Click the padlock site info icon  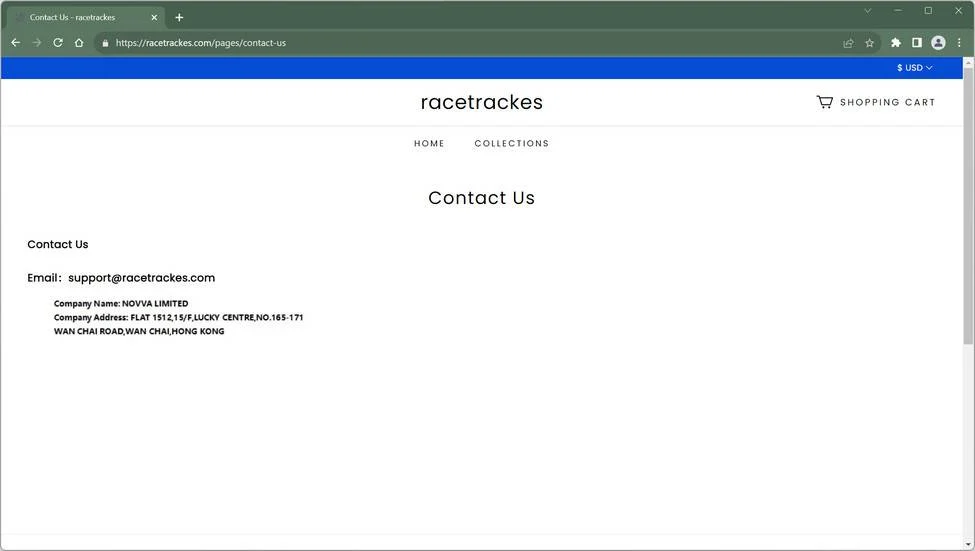105,43
